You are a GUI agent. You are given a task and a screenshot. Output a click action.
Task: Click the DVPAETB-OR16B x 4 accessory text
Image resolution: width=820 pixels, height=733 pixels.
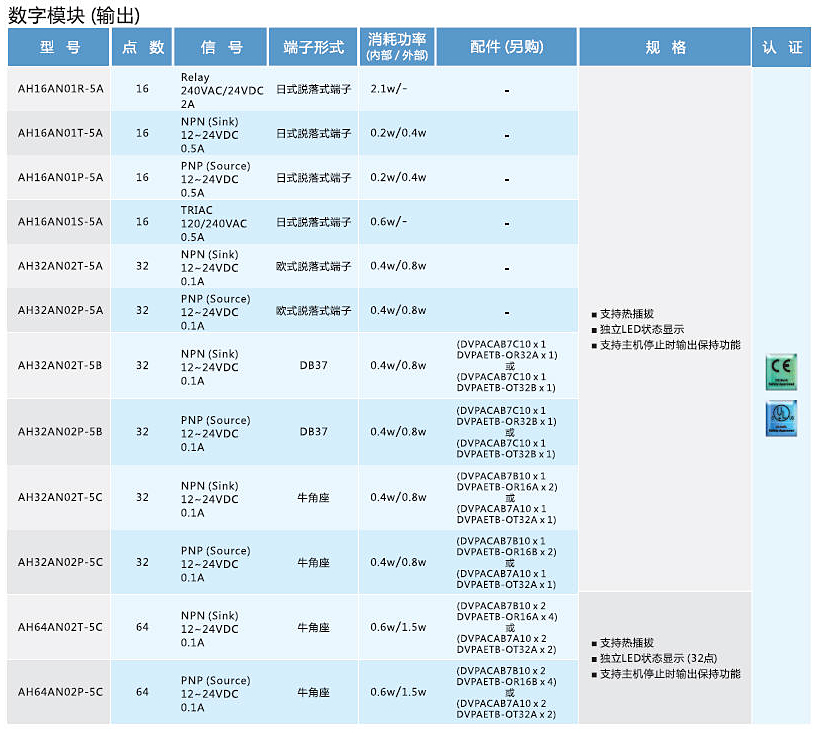[x=506, y=681]
